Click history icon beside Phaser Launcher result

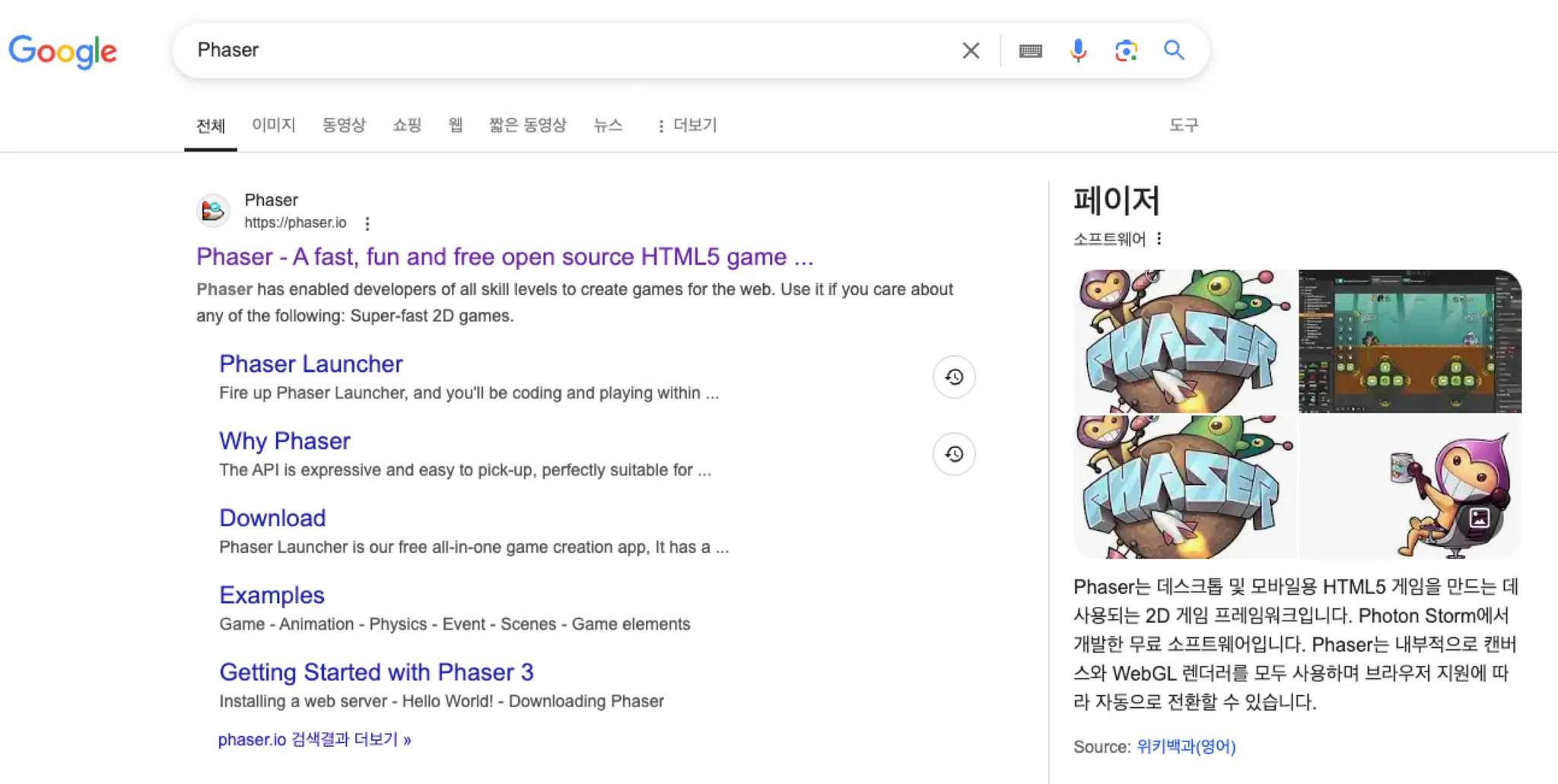click(954, 376)
